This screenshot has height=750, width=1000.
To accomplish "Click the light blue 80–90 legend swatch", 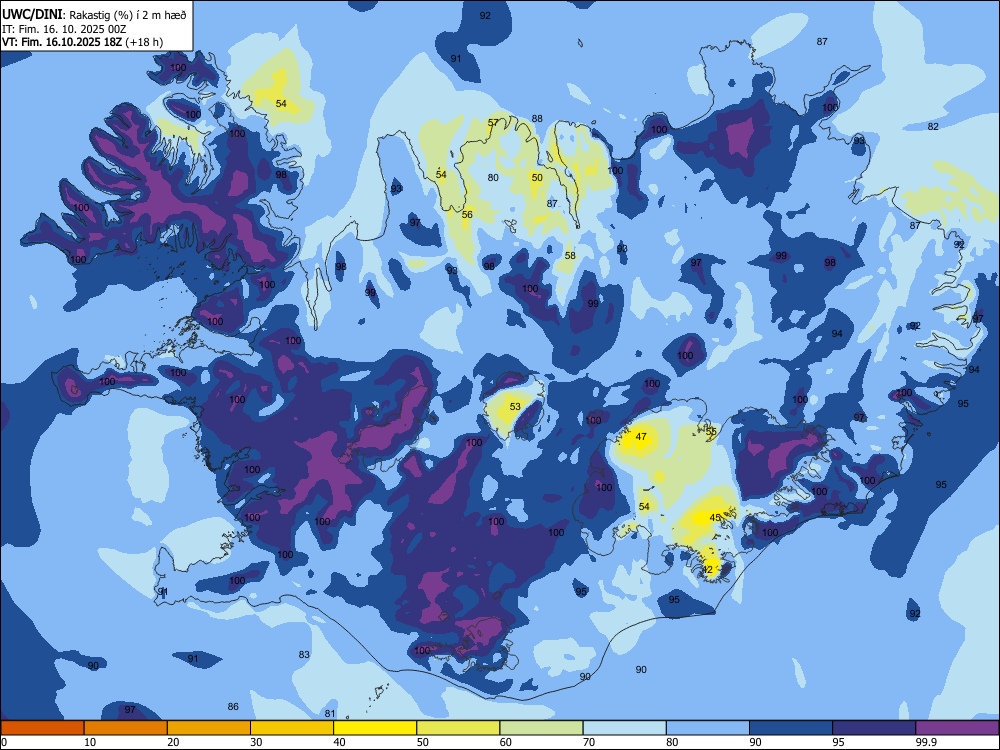I will 708,727.
